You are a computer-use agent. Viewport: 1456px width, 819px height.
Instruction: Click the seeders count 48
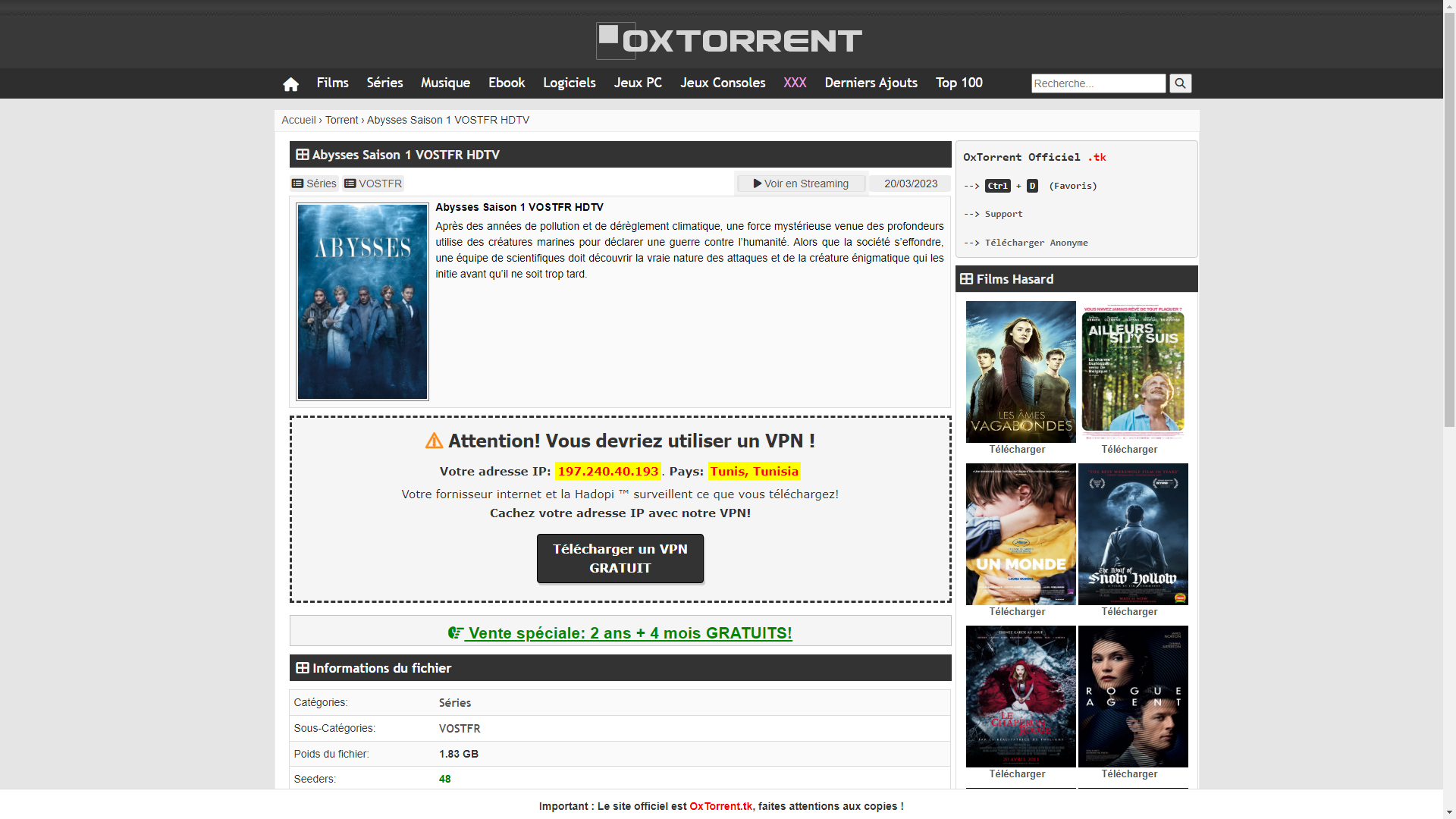[x=445, y=779]
